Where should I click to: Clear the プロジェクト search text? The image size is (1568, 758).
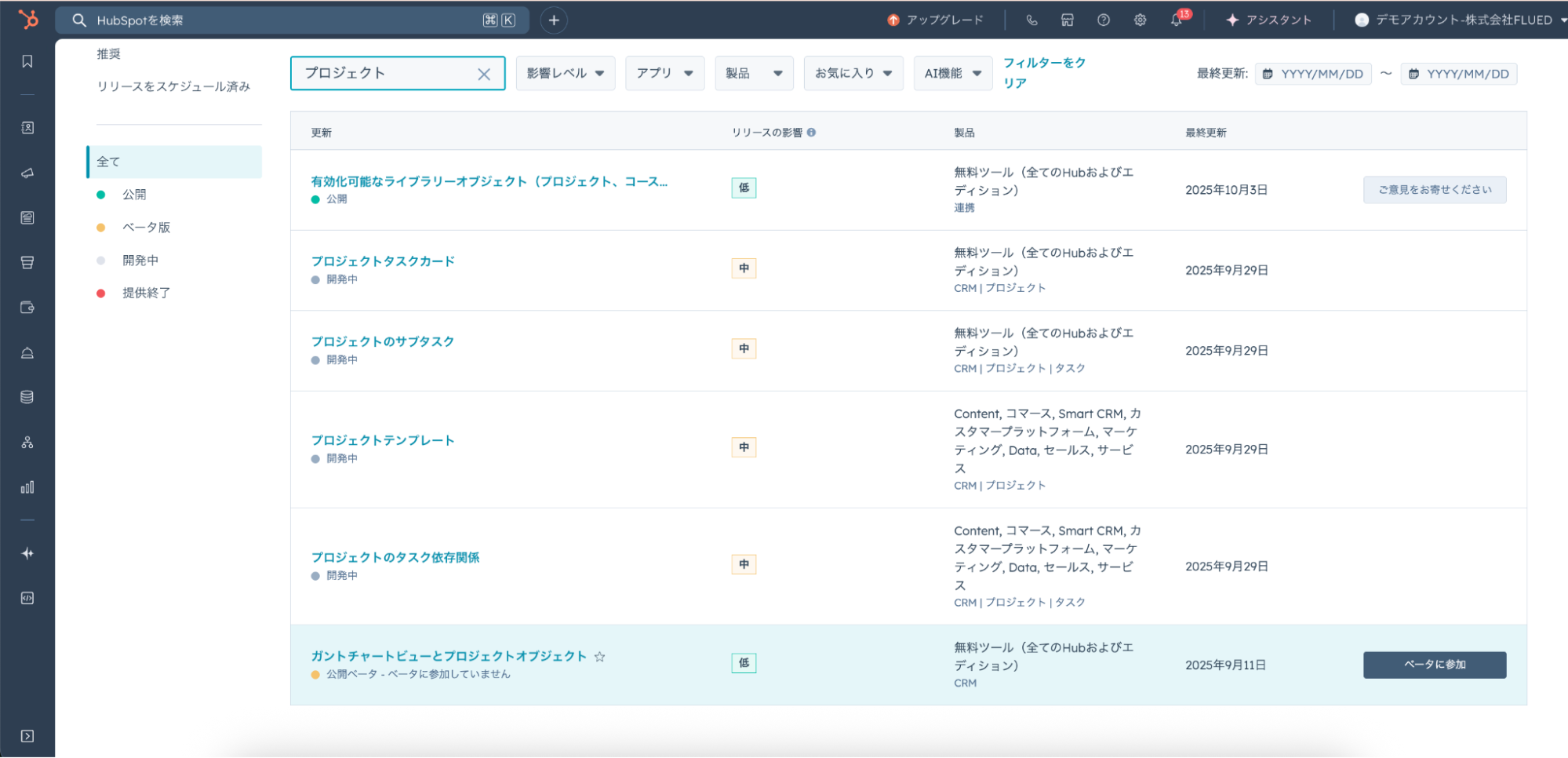pos(484,74)
